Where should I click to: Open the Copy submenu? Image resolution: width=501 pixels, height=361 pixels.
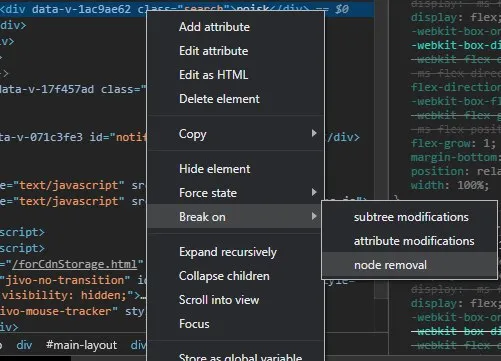[x=235, y=134]
